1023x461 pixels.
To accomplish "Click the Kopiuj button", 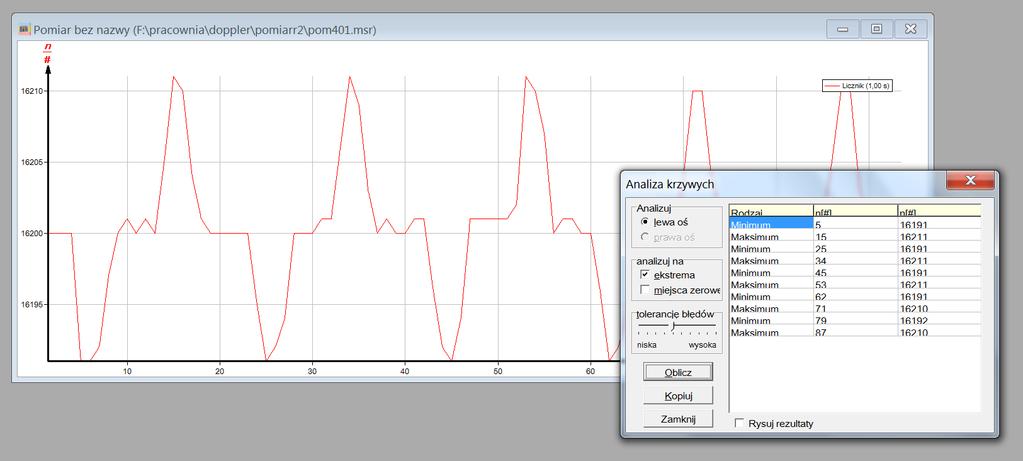I will point(678,396).
